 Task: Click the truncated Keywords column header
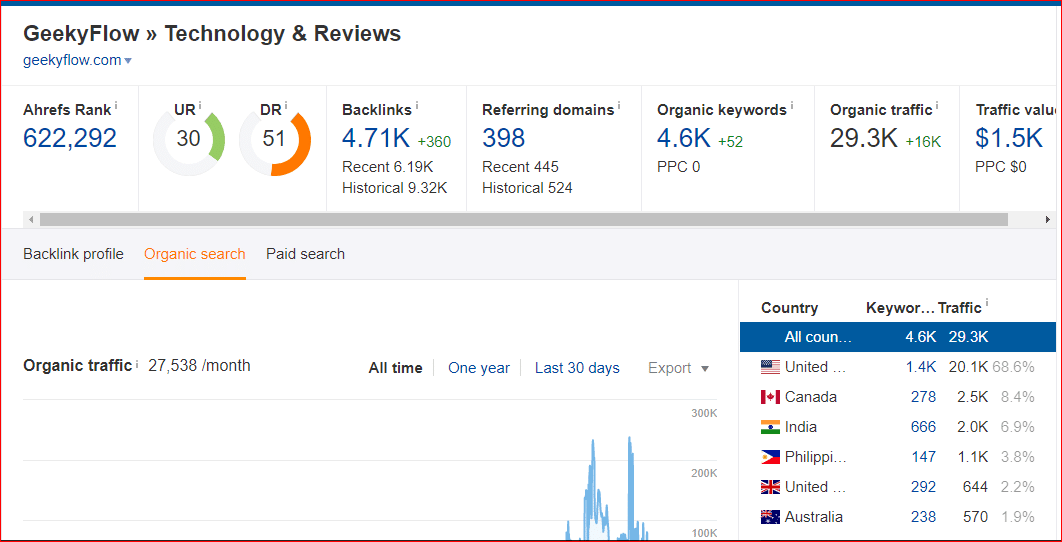coord(900,308)
